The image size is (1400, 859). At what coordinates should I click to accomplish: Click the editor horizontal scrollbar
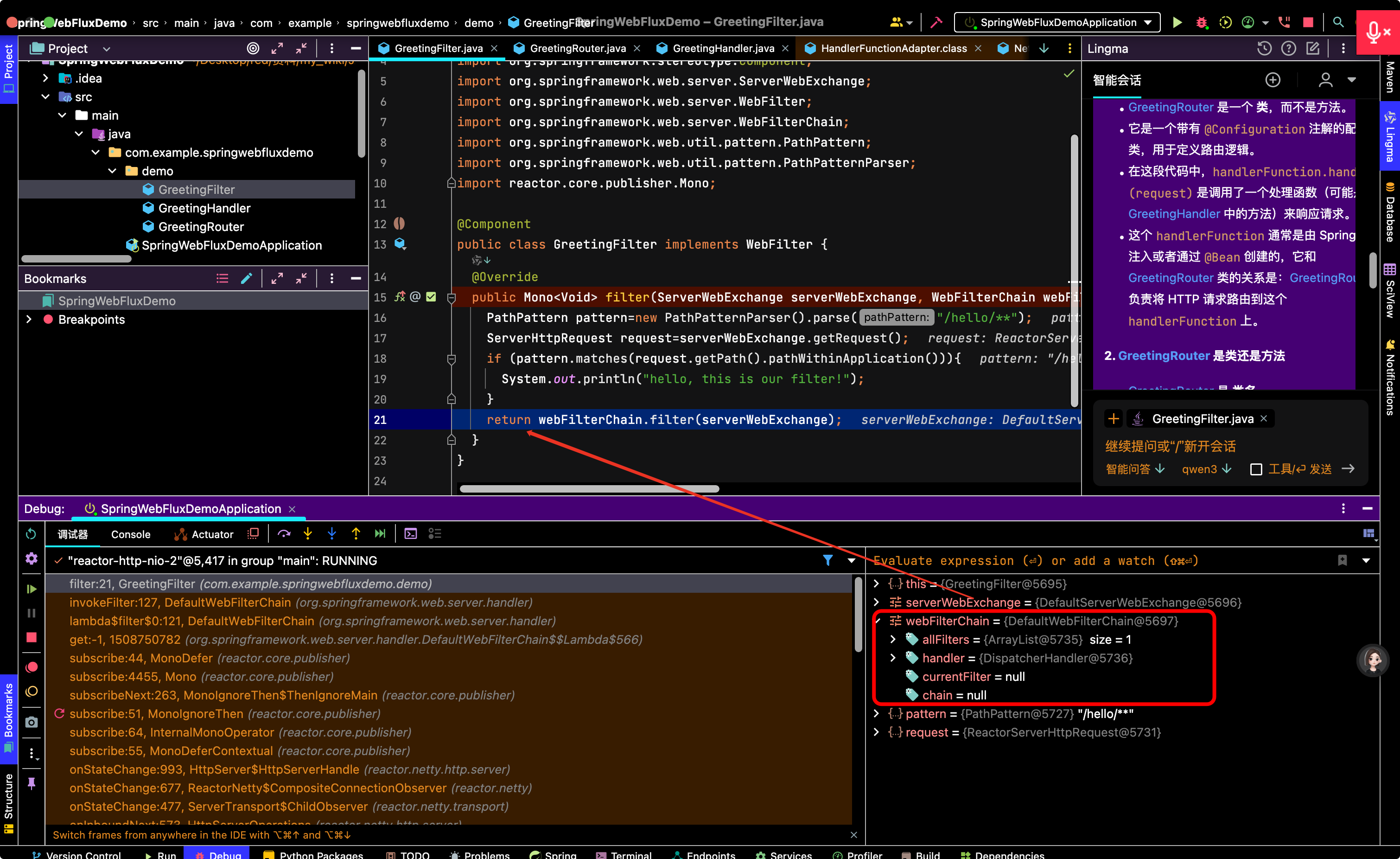pyautogui.click(x=589, y=488)
